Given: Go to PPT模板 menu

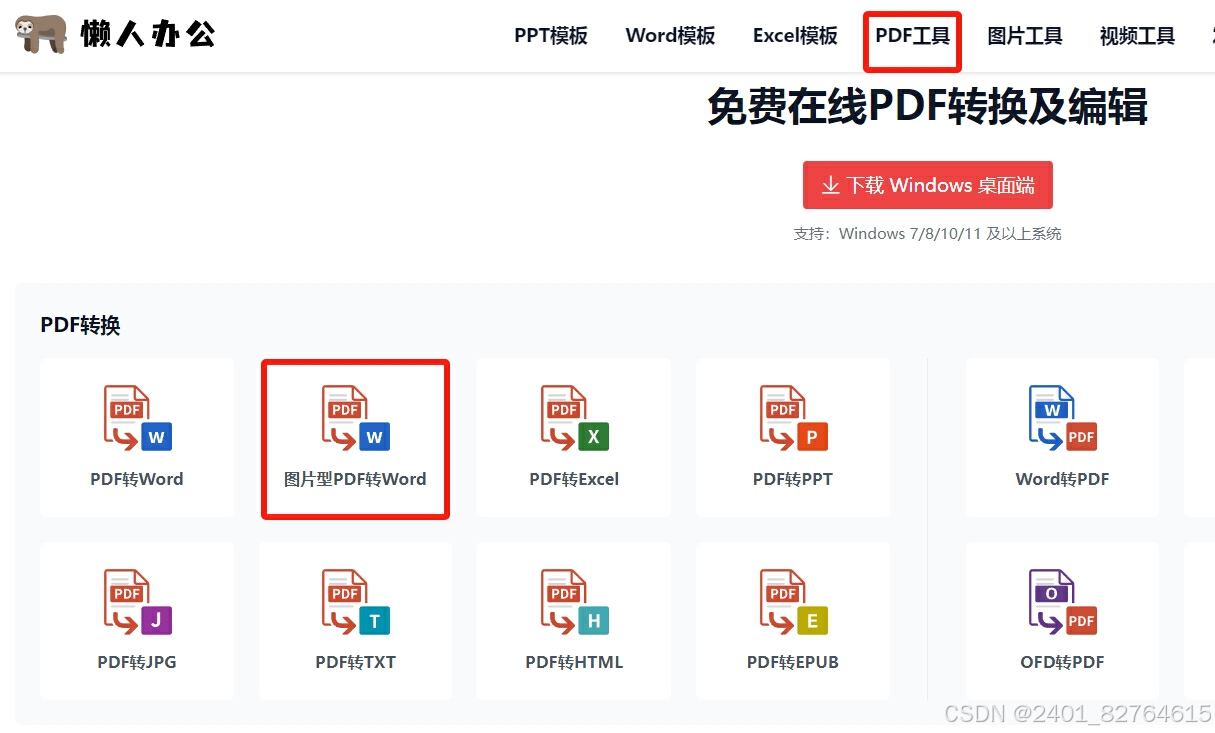Looking at the screenshot, I should coord(551,36).
